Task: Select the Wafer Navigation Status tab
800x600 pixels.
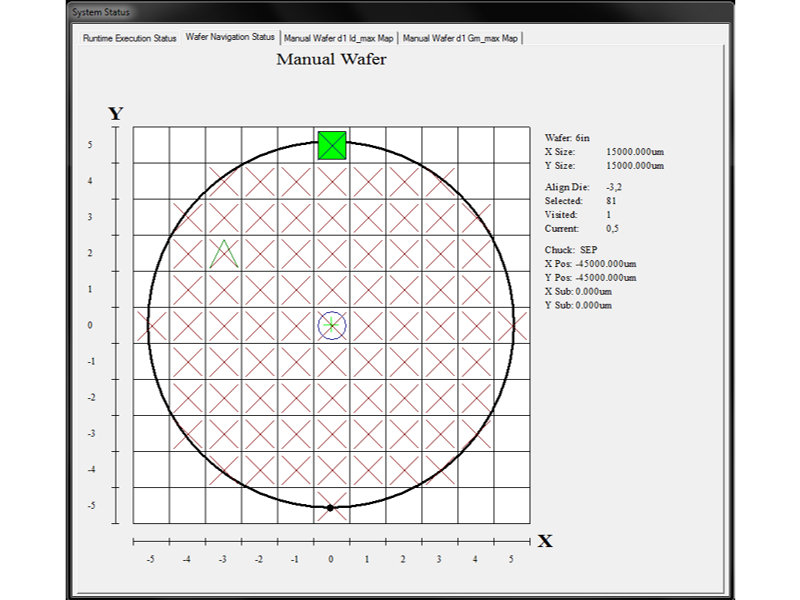Action: click(230, 37)
